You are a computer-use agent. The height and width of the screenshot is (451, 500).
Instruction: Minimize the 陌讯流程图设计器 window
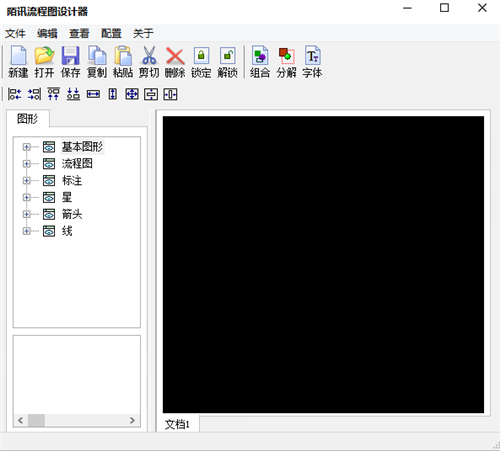407,8
